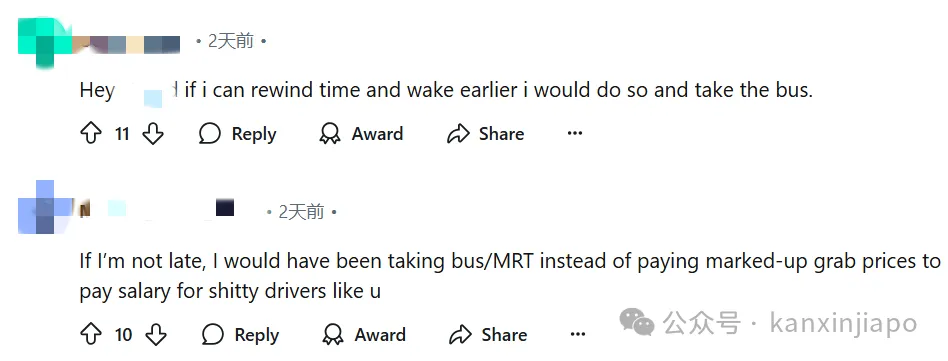
Task: Click speech bubble icon on first comment
Action: pos(210,134)
